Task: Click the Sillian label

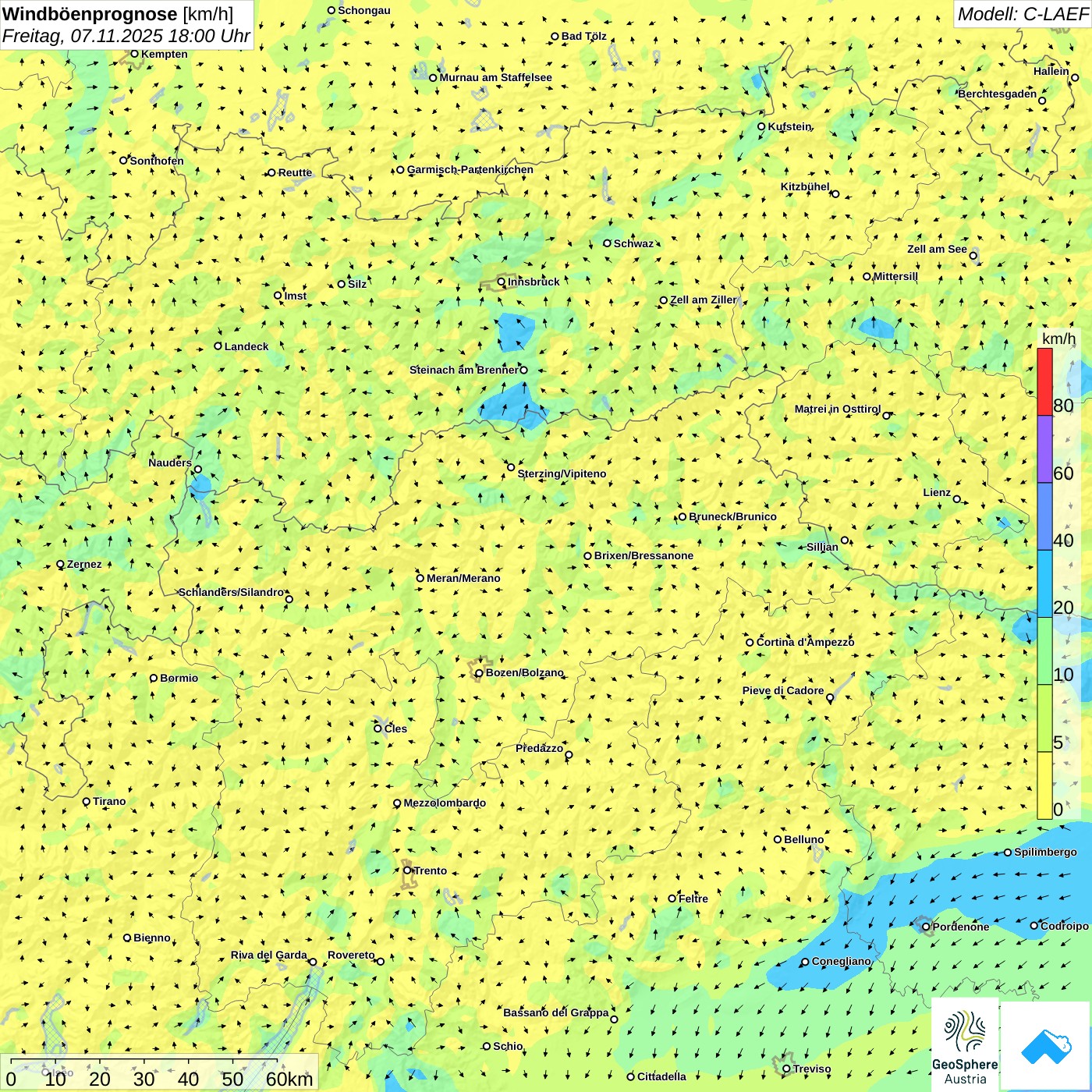Action: 822,547
